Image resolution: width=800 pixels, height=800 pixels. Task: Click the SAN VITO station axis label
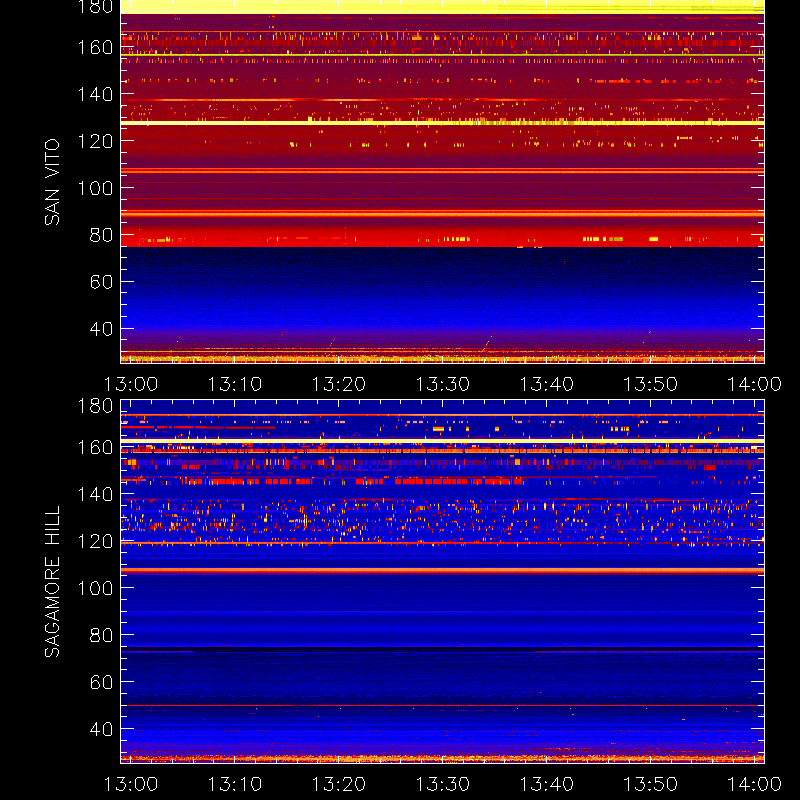[x=52, y=182]
